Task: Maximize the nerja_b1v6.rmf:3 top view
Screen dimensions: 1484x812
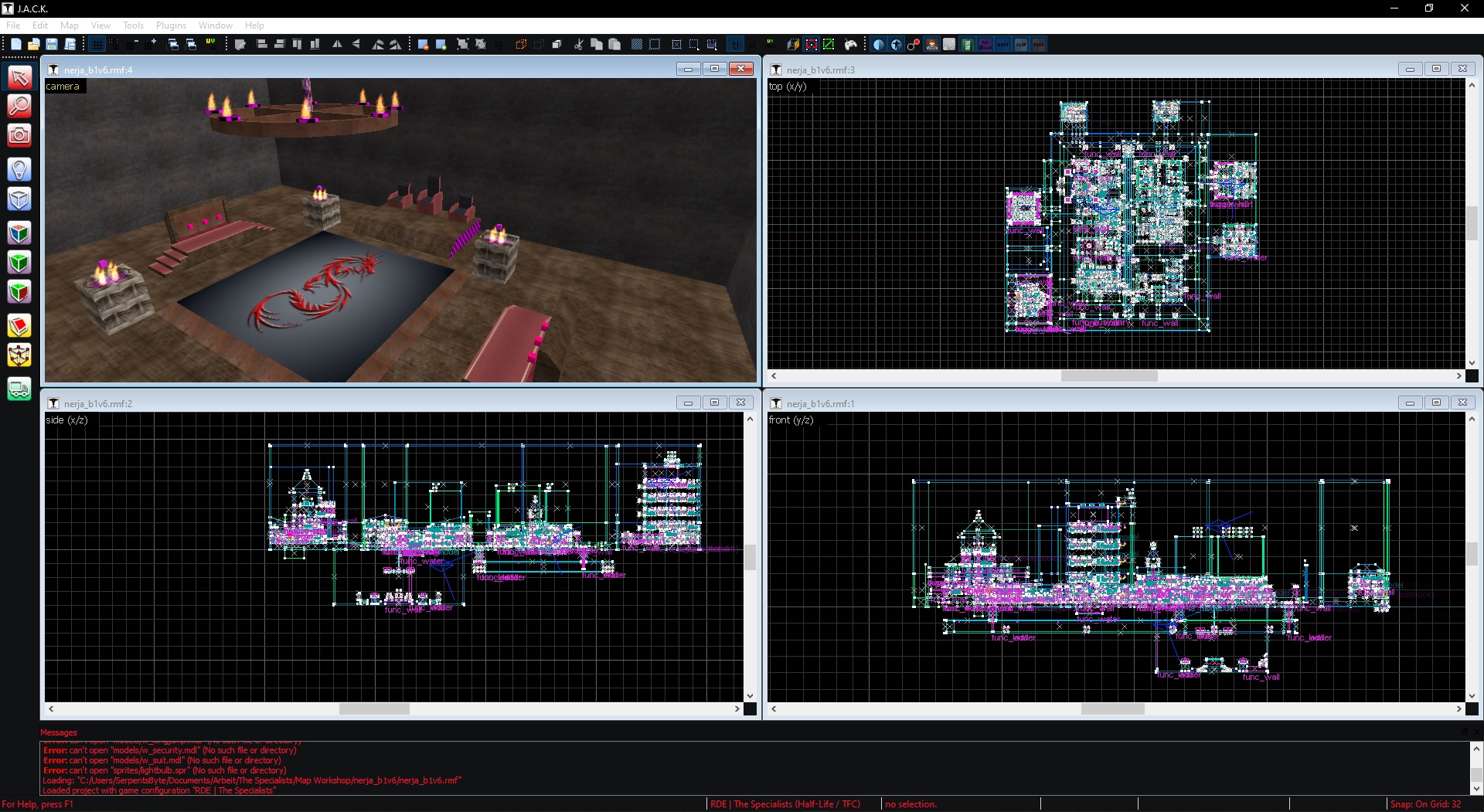Action: 1436,69
